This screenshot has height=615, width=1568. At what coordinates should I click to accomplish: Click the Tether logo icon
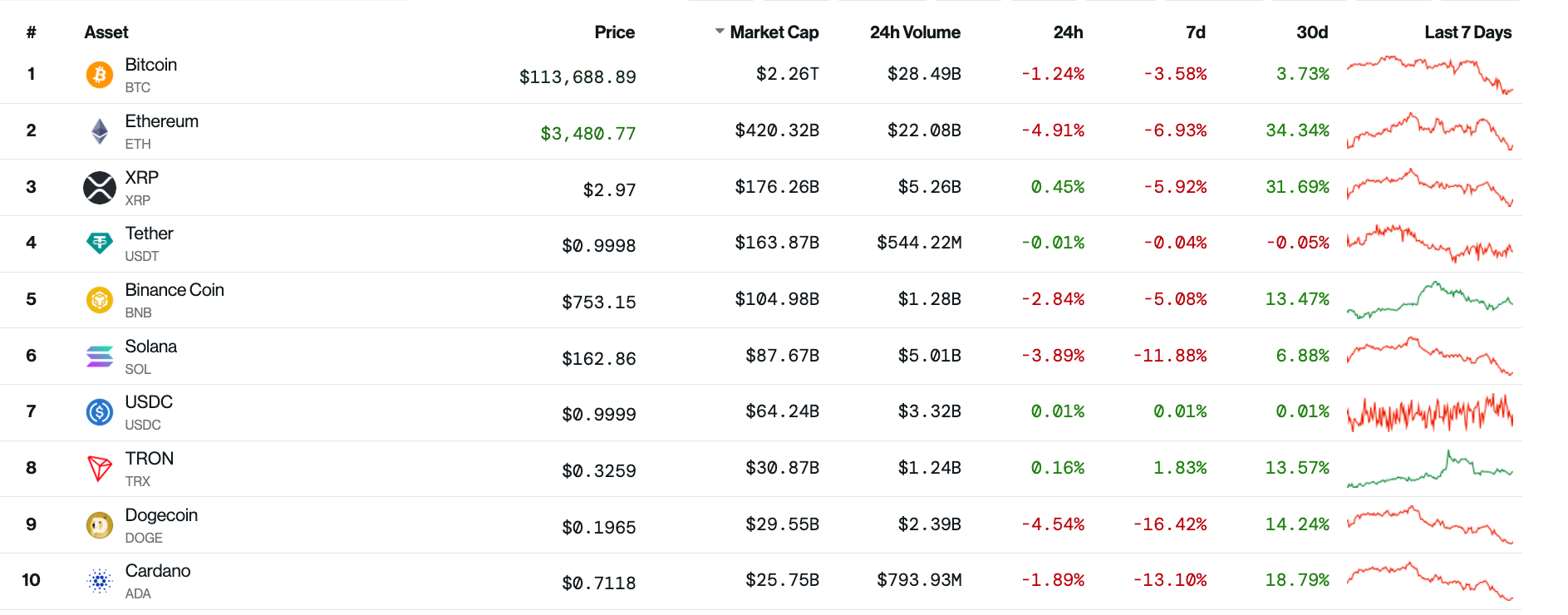100,244
